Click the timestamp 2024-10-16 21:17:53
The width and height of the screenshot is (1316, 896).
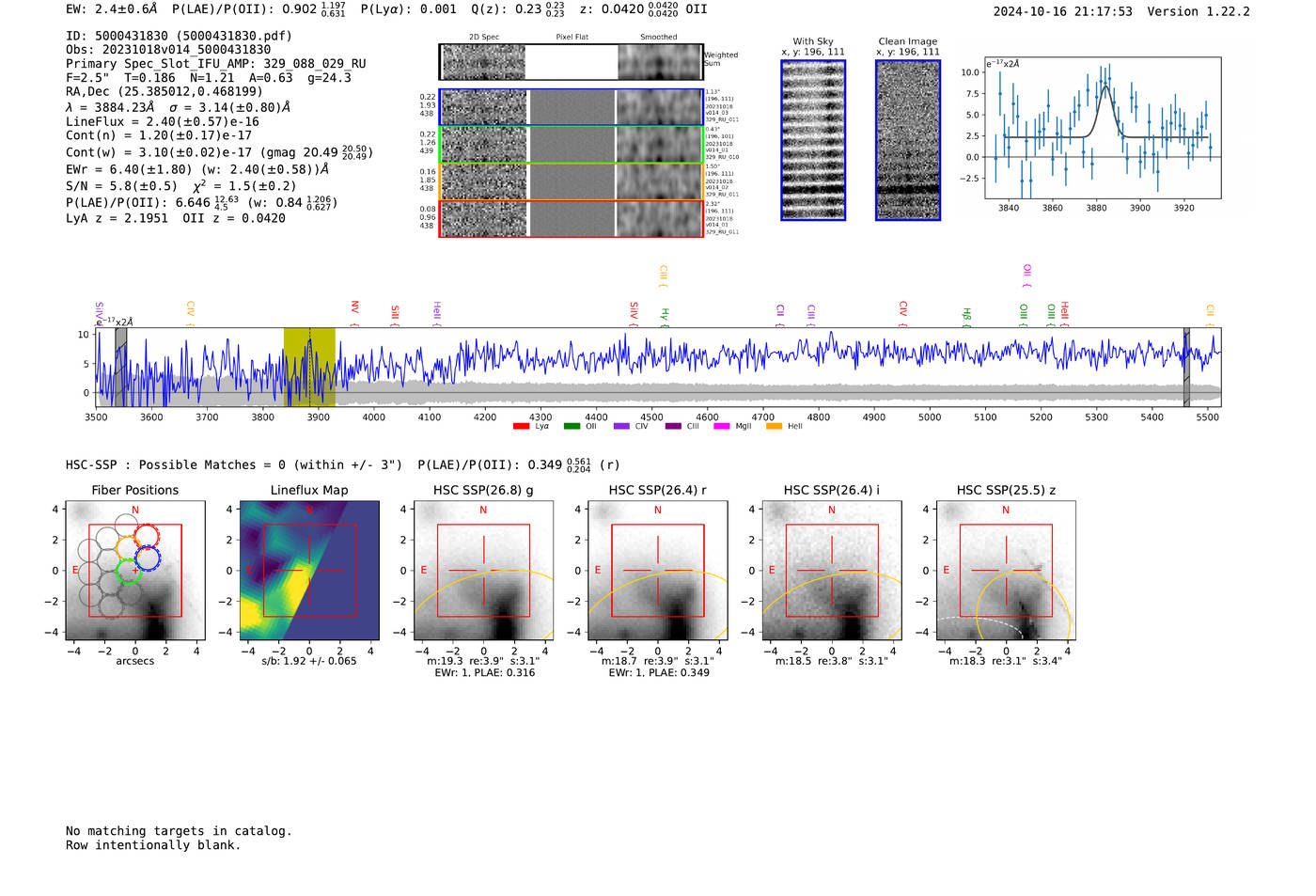pyautogui.click(x=1063, y=12)
